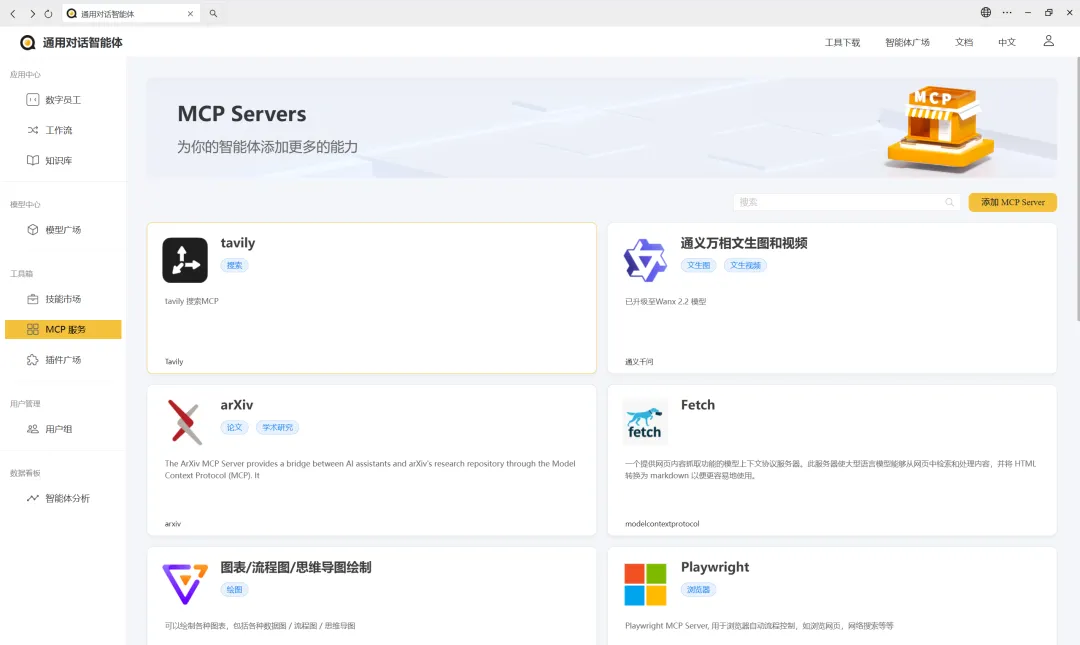Click the '通义千问' author text
Image resolution: width=1080 pixels, height=645 pixels.
(x=639, y=361)
